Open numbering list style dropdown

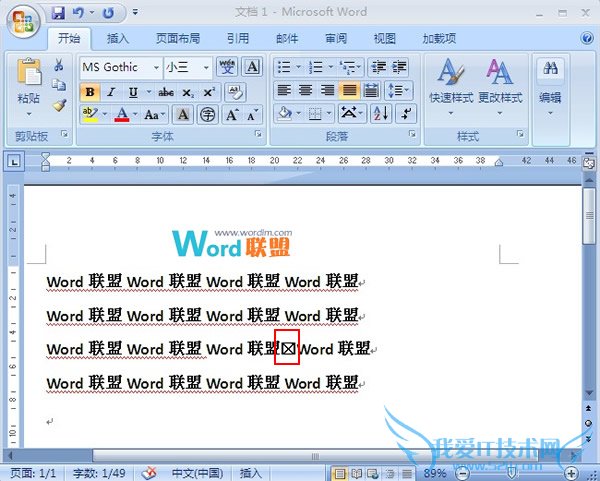tap(331, 67)
